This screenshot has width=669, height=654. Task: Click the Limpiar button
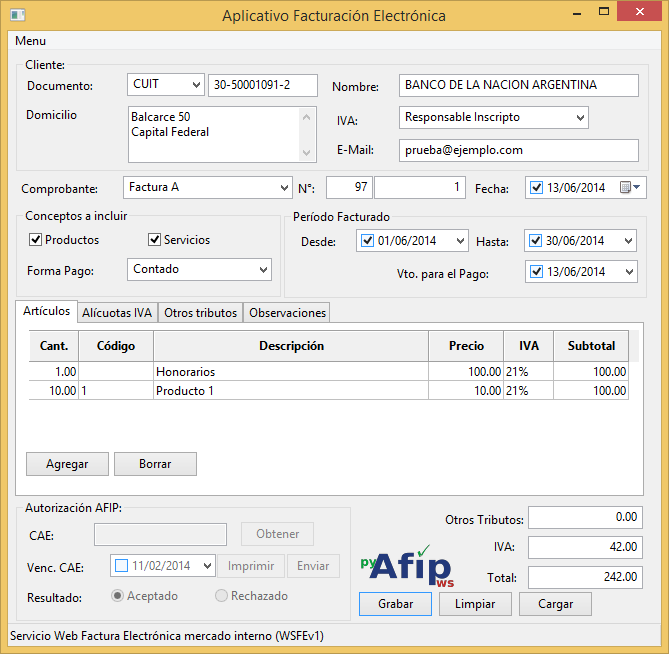(x=475, y=604)
